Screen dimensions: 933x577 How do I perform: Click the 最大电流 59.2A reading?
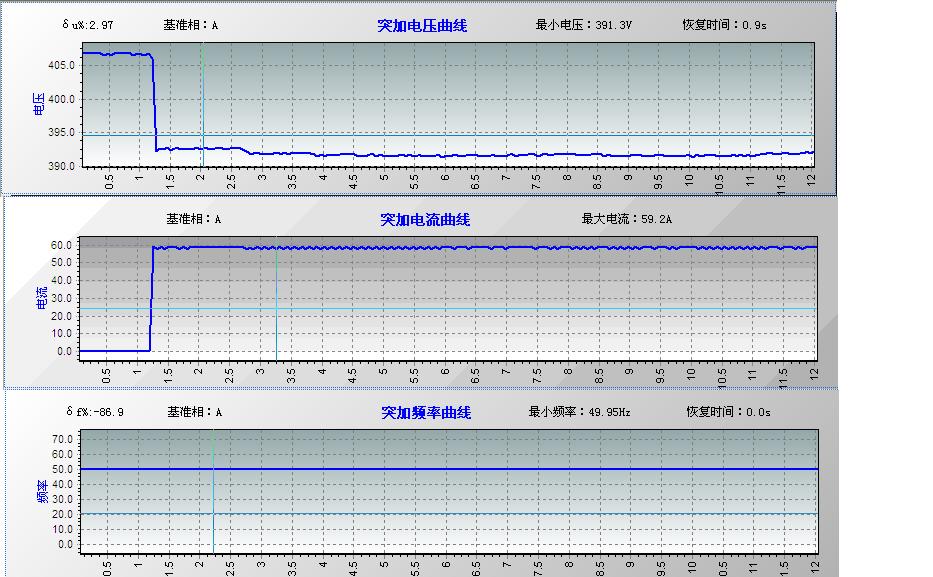[630, 220]
